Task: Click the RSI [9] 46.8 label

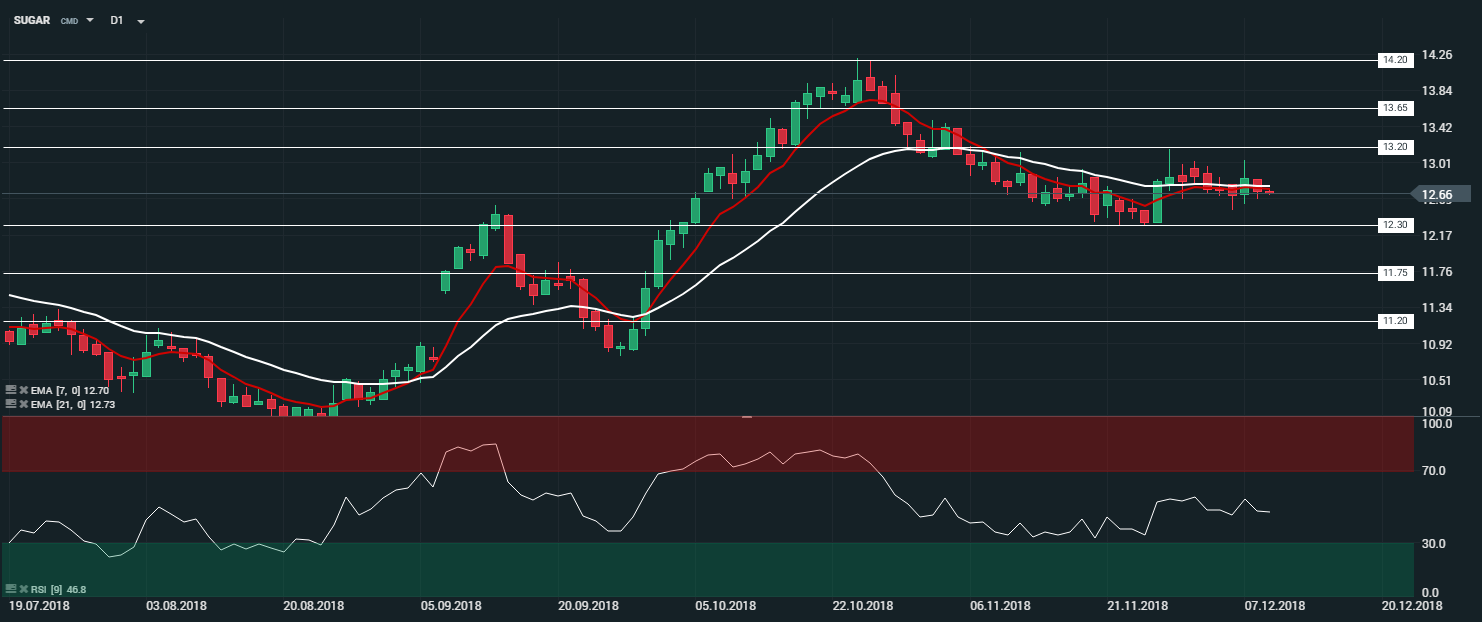Action: pos(59,589)
